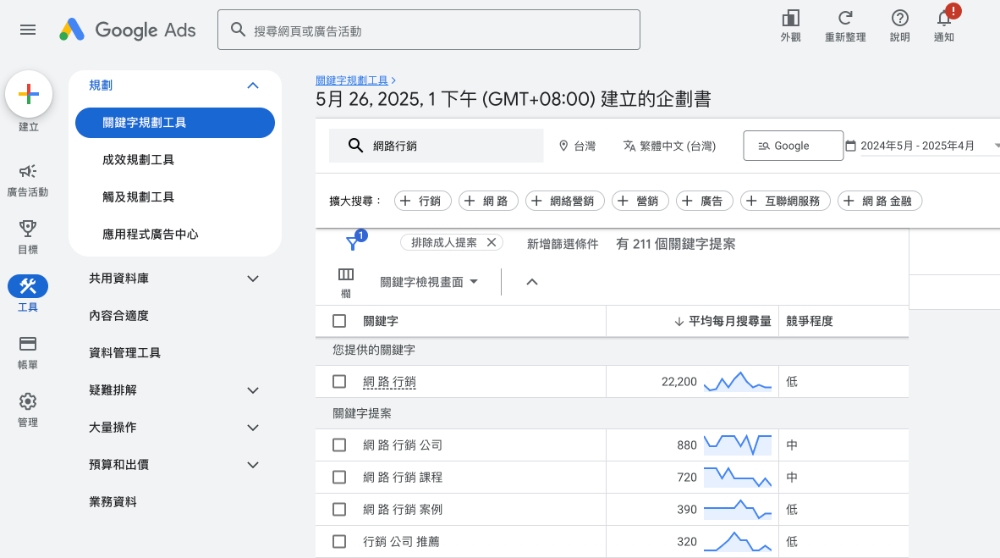Collapse the 規劃 section chevron
The height and width of the screenshot is (558, 1000).
click(253, 85)
